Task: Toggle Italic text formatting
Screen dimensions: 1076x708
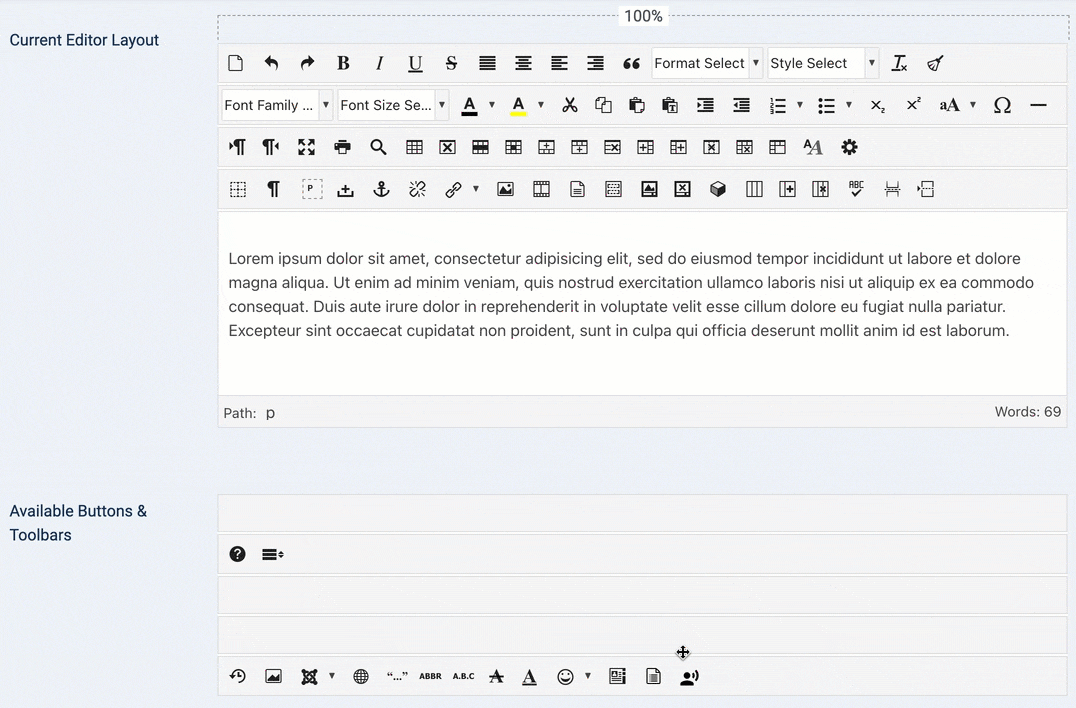Action: pyautogui.click(x=379, y=63)
